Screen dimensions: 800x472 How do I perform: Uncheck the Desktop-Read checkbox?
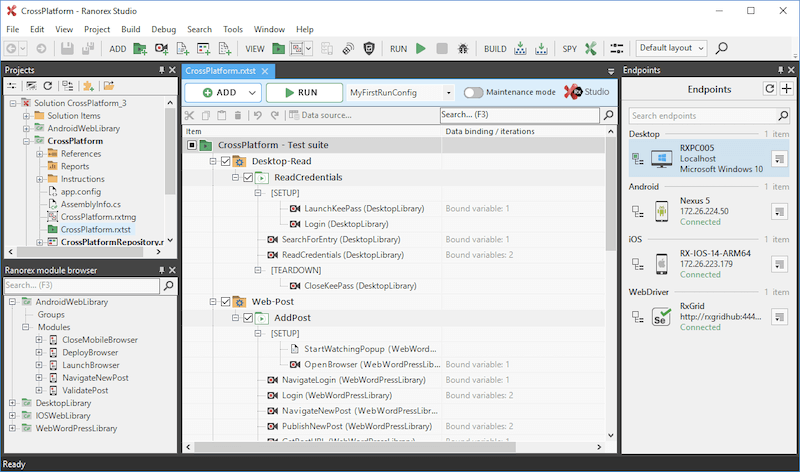click(x=226, y=161)
